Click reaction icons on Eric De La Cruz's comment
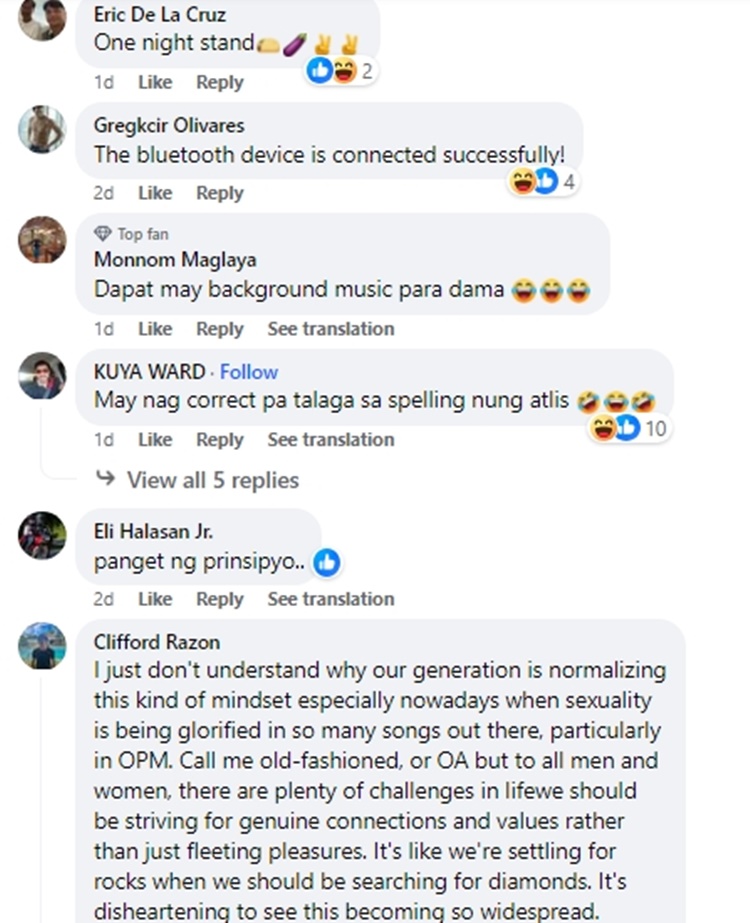Viewport: 750px width, 923px height. [x=332, y=70]
